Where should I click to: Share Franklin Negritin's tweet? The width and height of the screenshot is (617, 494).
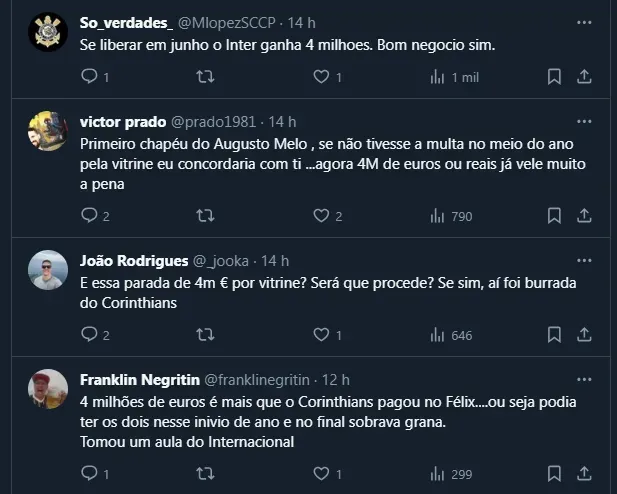click(x=585, y=474)
